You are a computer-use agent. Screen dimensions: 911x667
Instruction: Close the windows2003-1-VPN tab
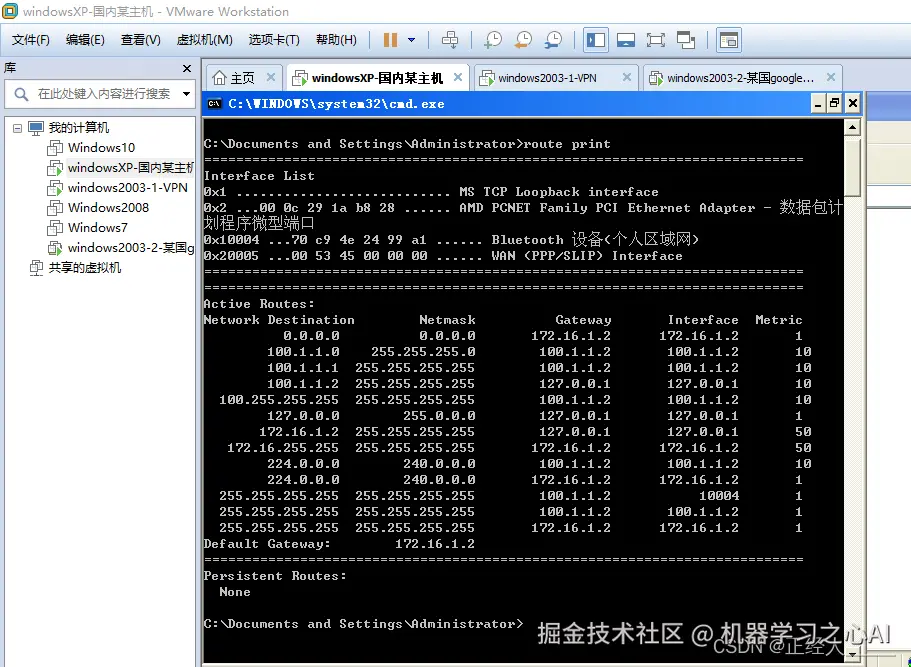[x=626, y=77]
